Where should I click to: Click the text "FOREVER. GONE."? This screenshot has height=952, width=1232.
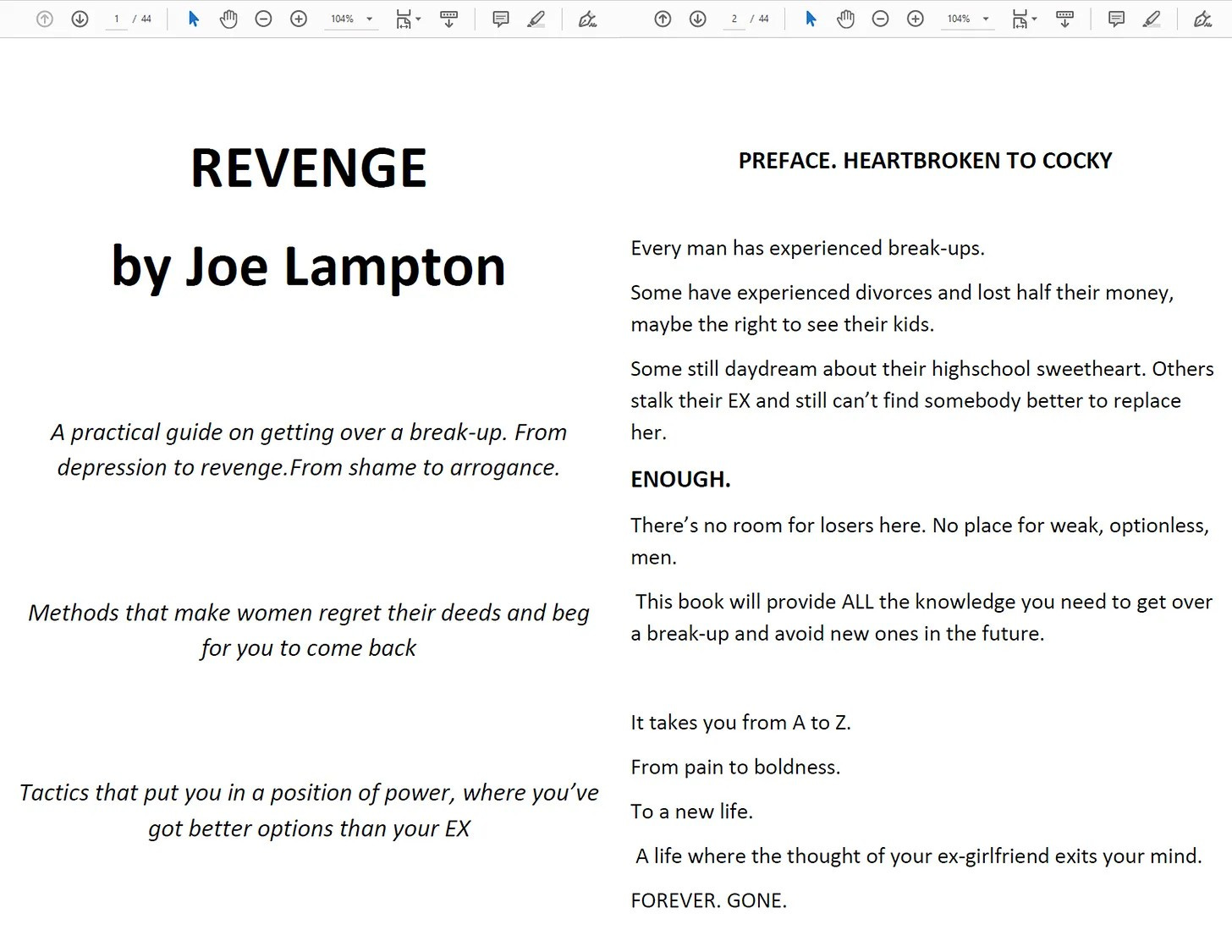click(x=708, y=900)
